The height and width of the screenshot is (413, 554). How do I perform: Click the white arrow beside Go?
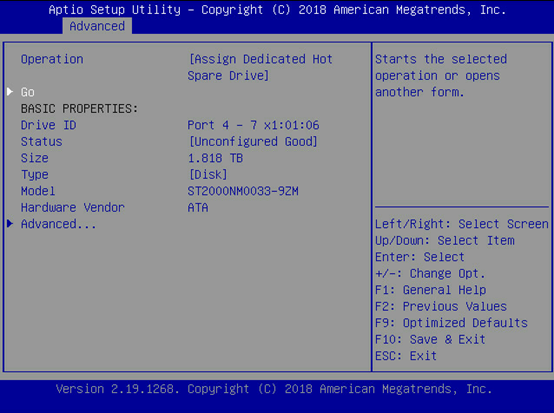(10, 92)
